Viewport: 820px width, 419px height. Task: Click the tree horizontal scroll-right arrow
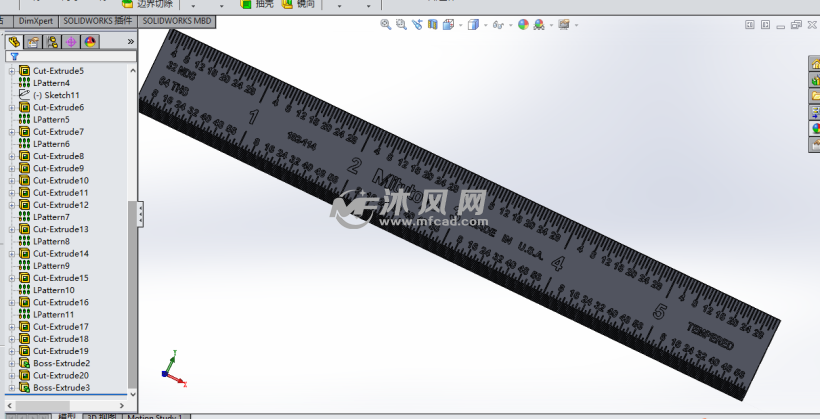click(122, 405)
